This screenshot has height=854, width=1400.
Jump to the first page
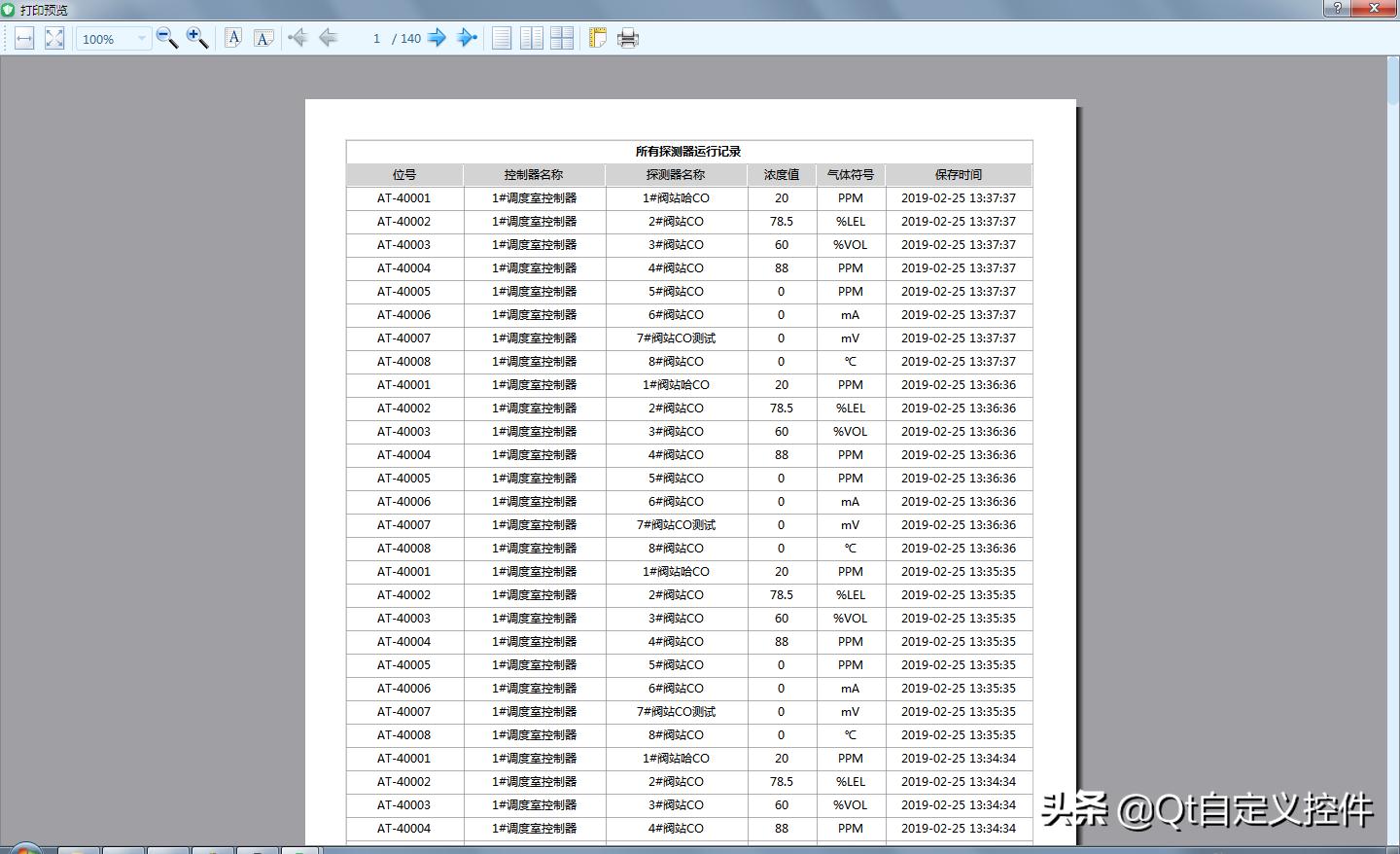(298, 38)
